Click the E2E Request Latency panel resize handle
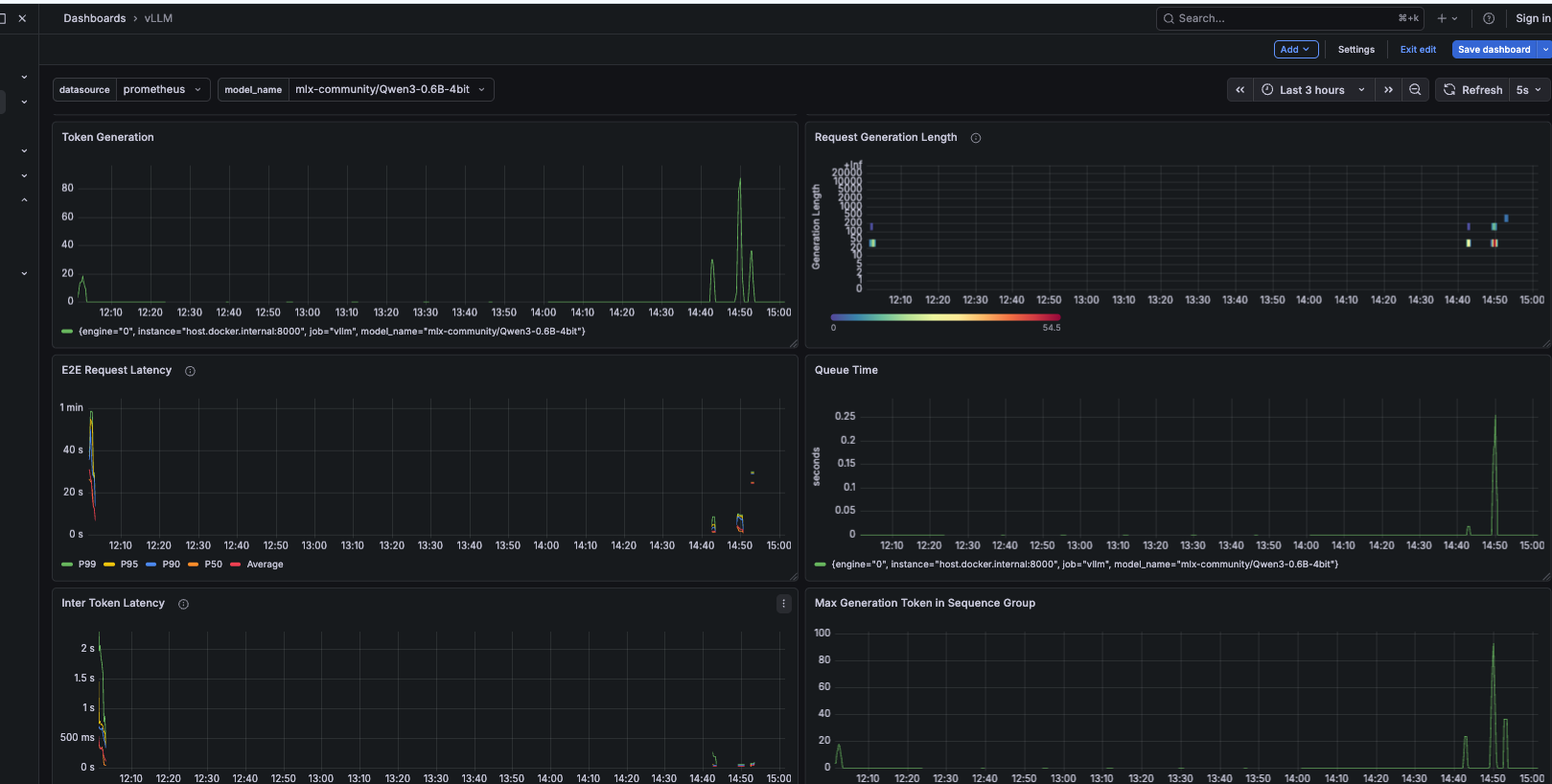The width and height of the screenshot is (1552, 784). click(793, 577)
